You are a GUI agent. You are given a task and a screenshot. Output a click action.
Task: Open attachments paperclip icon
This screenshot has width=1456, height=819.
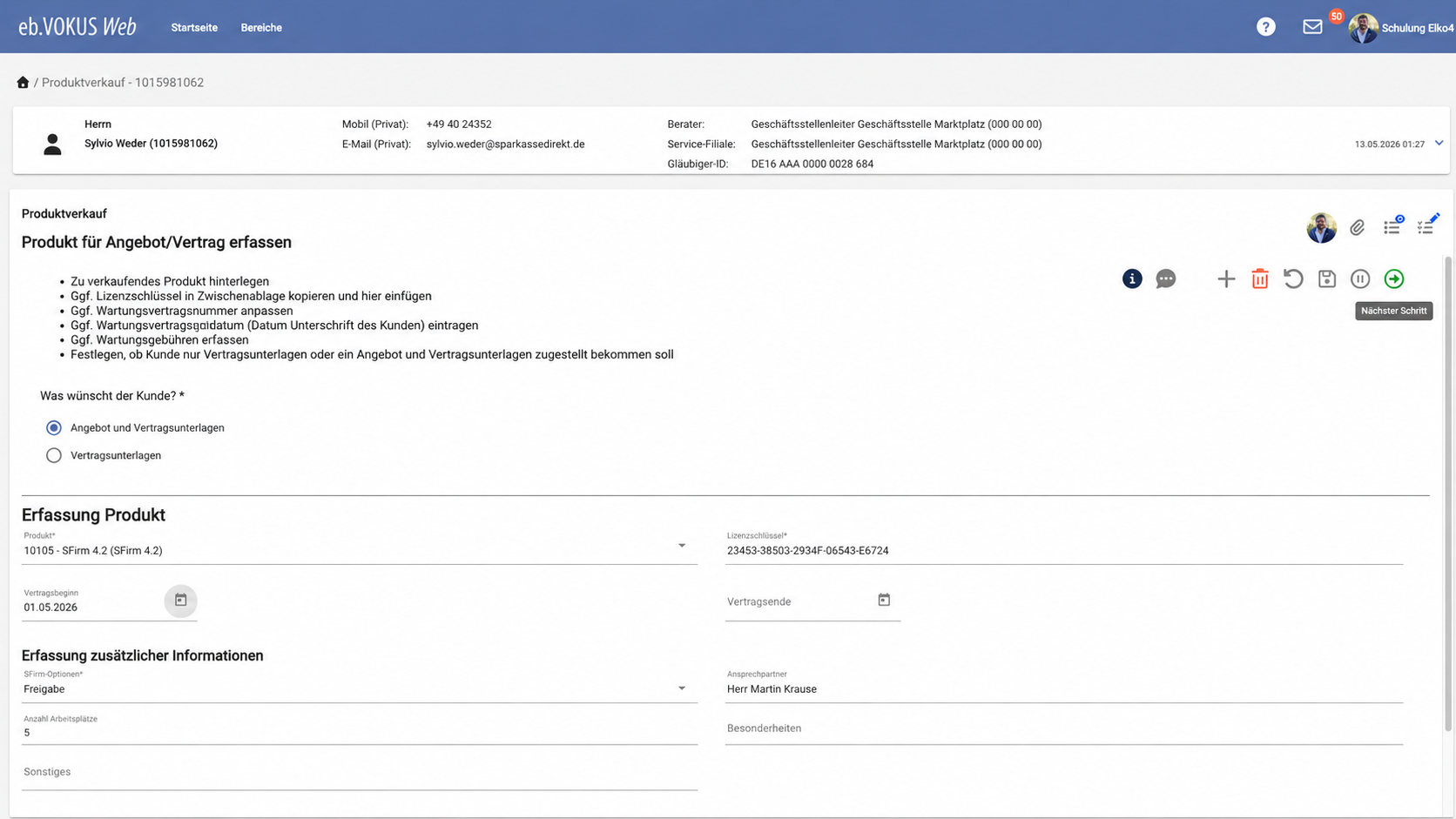click(x=1357, y=227)
